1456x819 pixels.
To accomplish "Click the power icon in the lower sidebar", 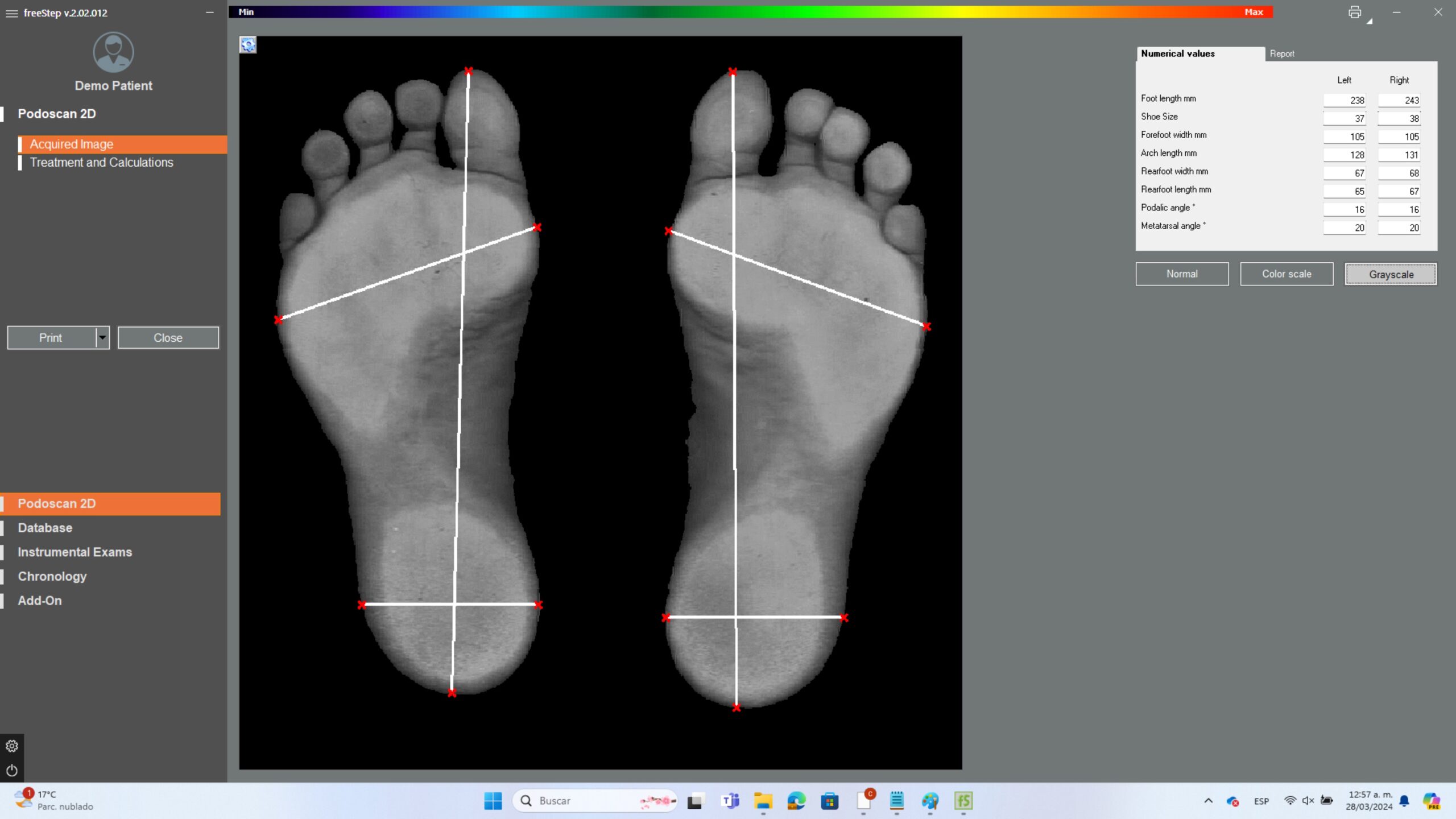I will point(11,771).
